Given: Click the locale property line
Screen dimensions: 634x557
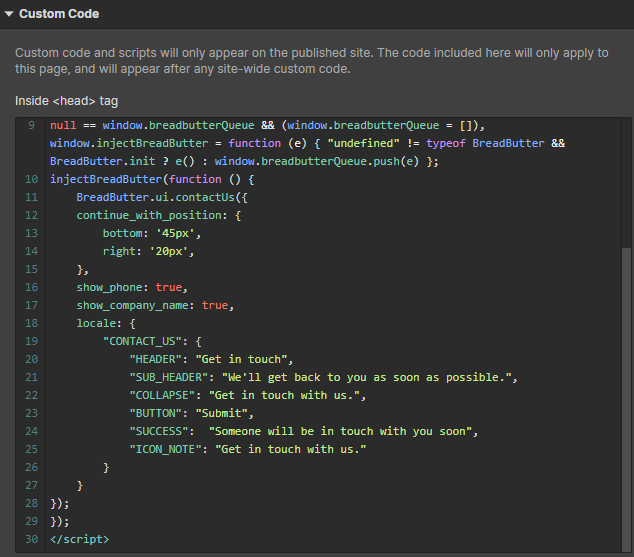Looking at the screenshot, I should pos(106,323).
